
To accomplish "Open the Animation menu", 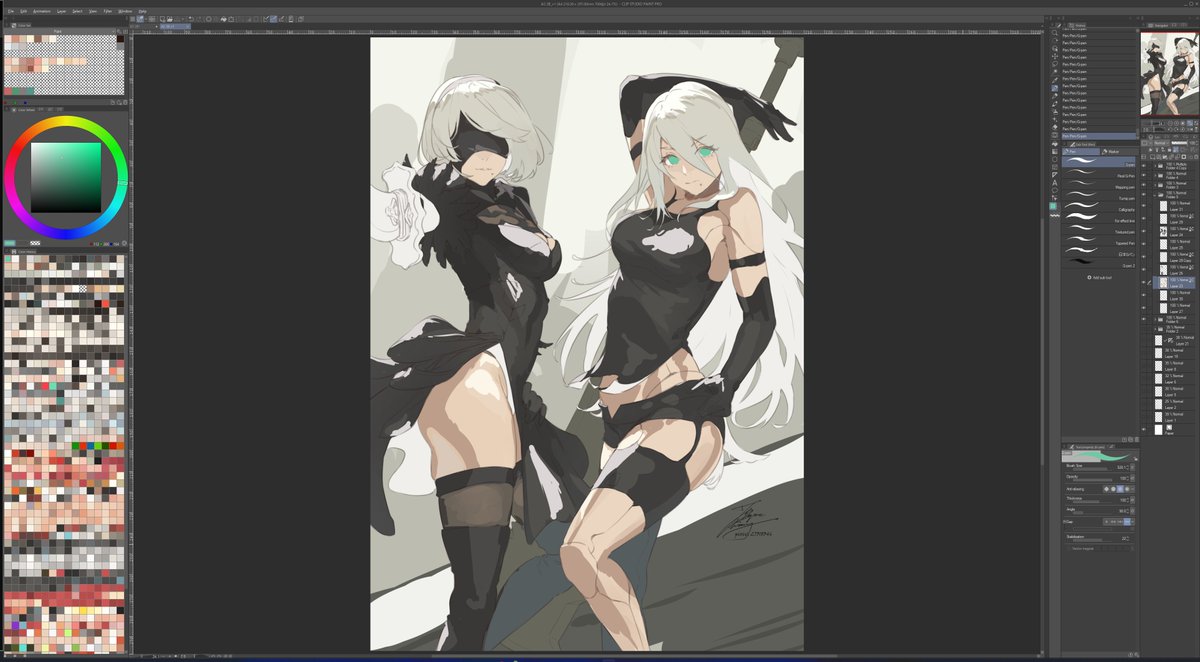I will (x=41, y=11).
